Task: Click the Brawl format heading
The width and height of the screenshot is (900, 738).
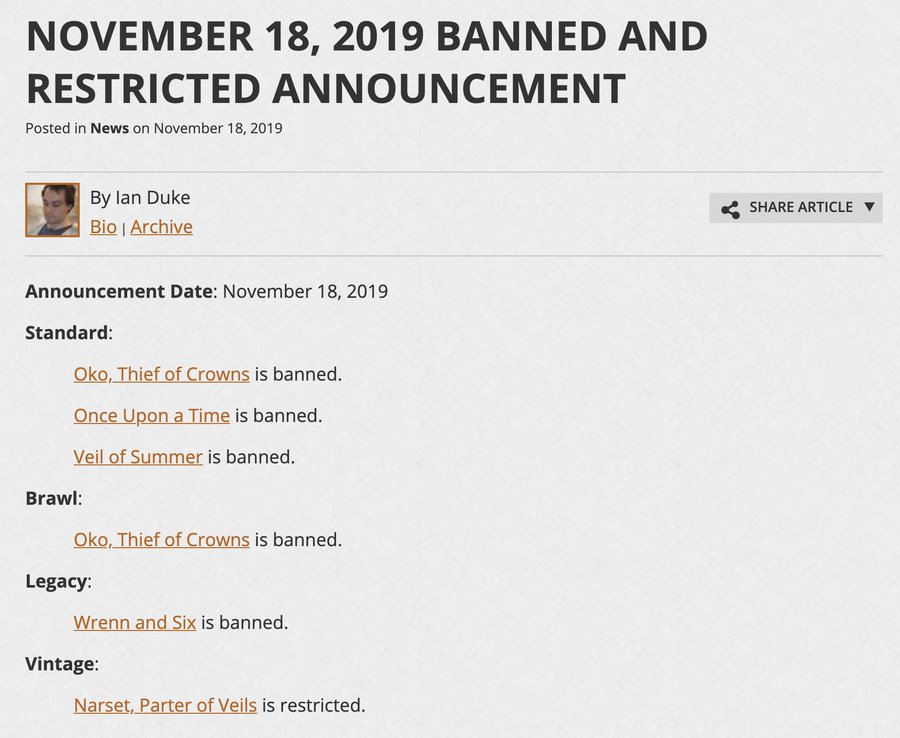Action: (x=51, y=498)
